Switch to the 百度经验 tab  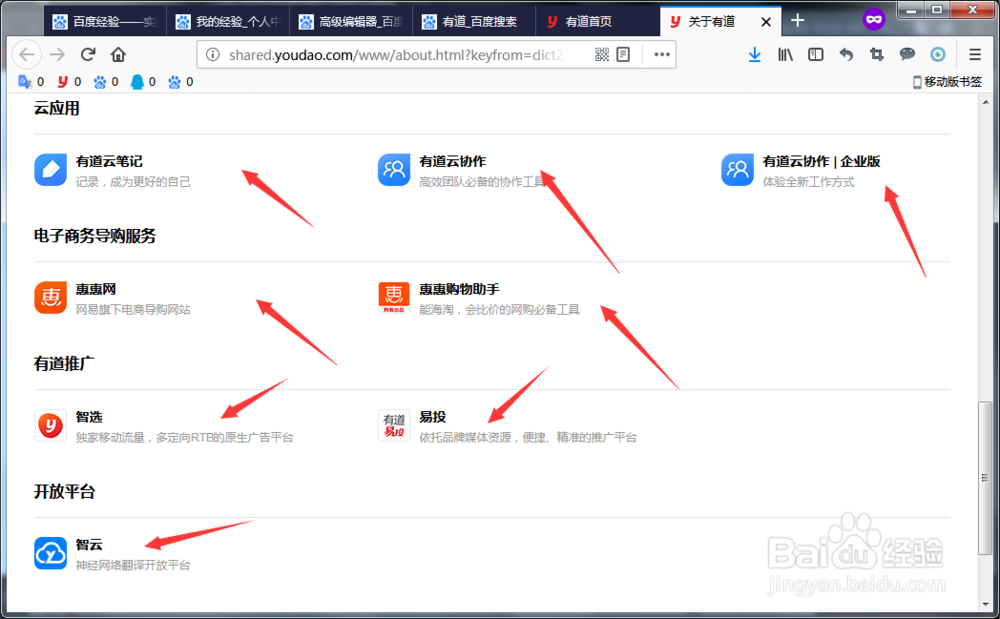click(105, 22)
